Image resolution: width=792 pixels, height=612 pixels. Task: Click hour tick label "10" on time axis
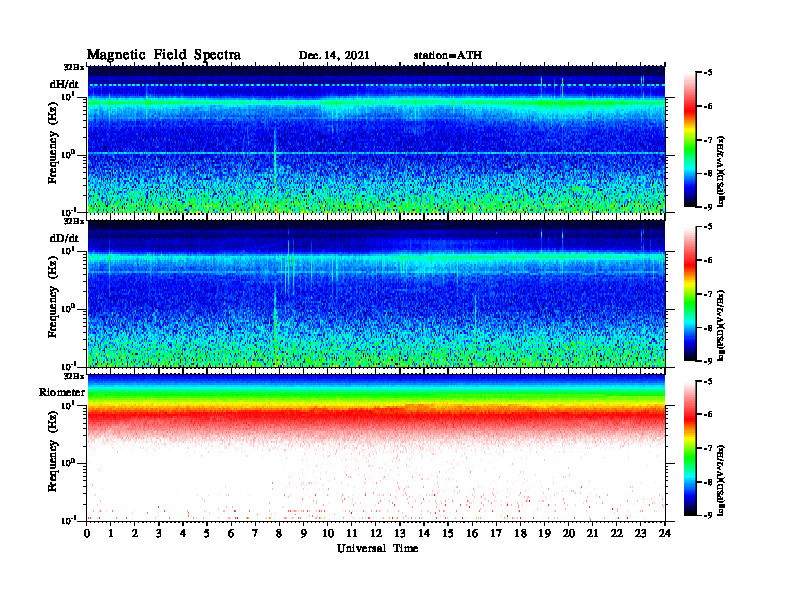pos(328,534)
